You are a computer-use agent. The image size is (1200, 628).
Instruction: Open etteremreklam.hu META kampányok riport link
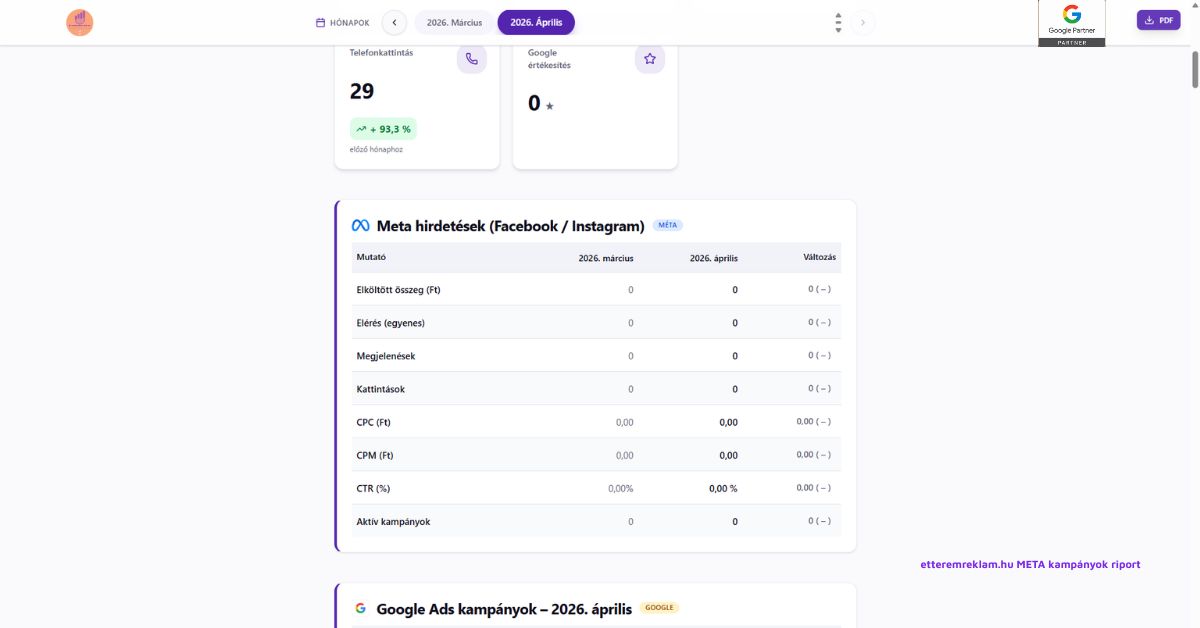(x=1030, y=564)
